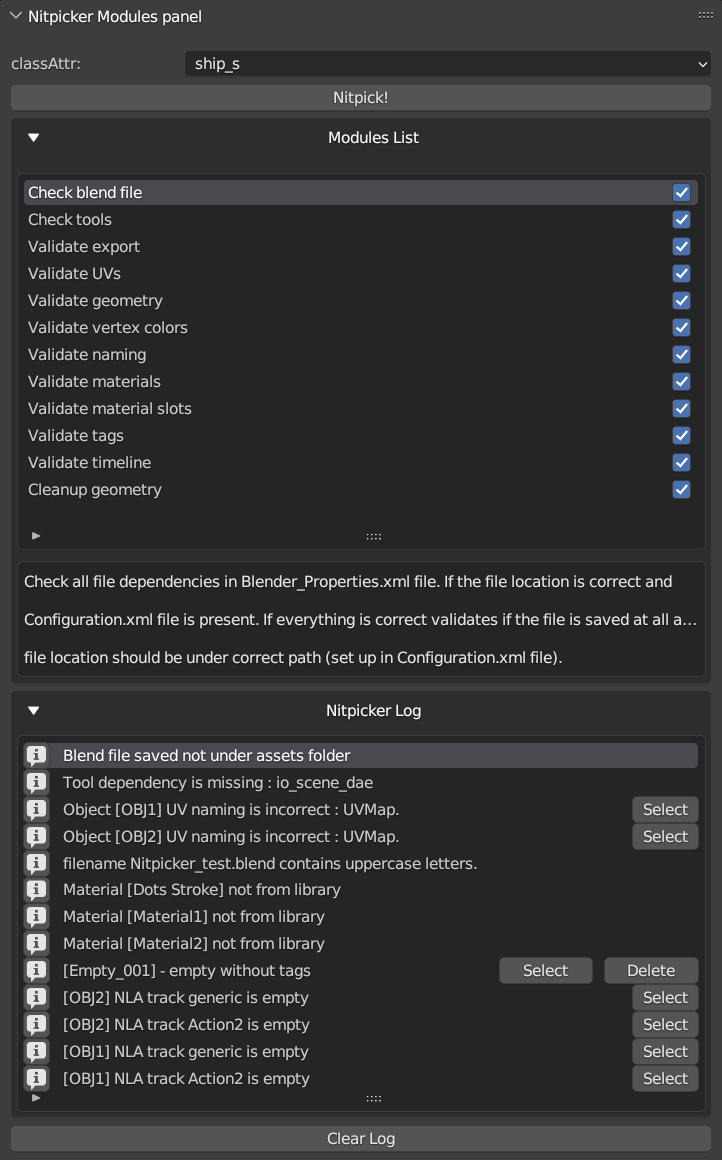Click info icon for io_scene_dae dependency message
The width and height of the screenshot is (722, 1160).
[36, 782]
